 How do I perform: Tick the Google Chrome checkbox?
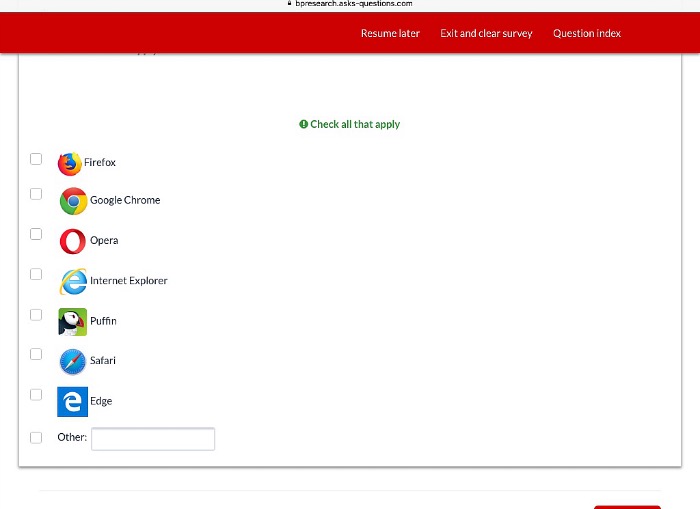point(36,194)
